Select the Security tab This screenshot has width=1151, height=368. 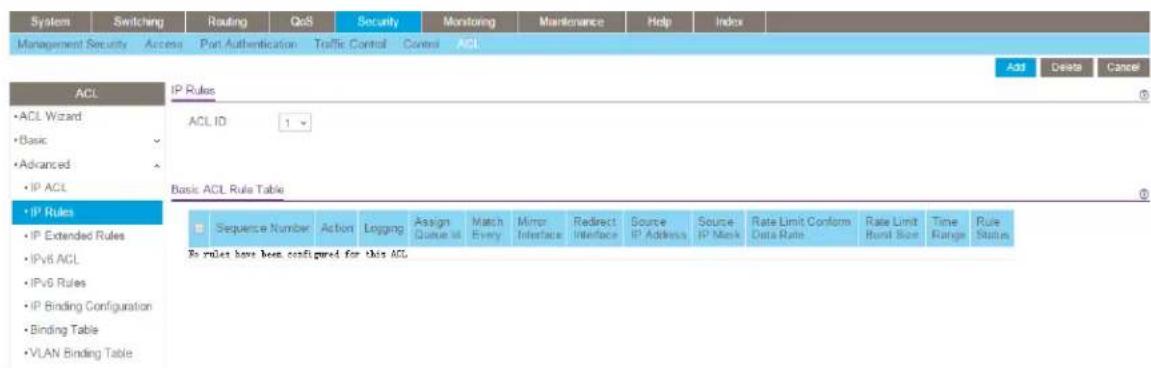[378, 23]
